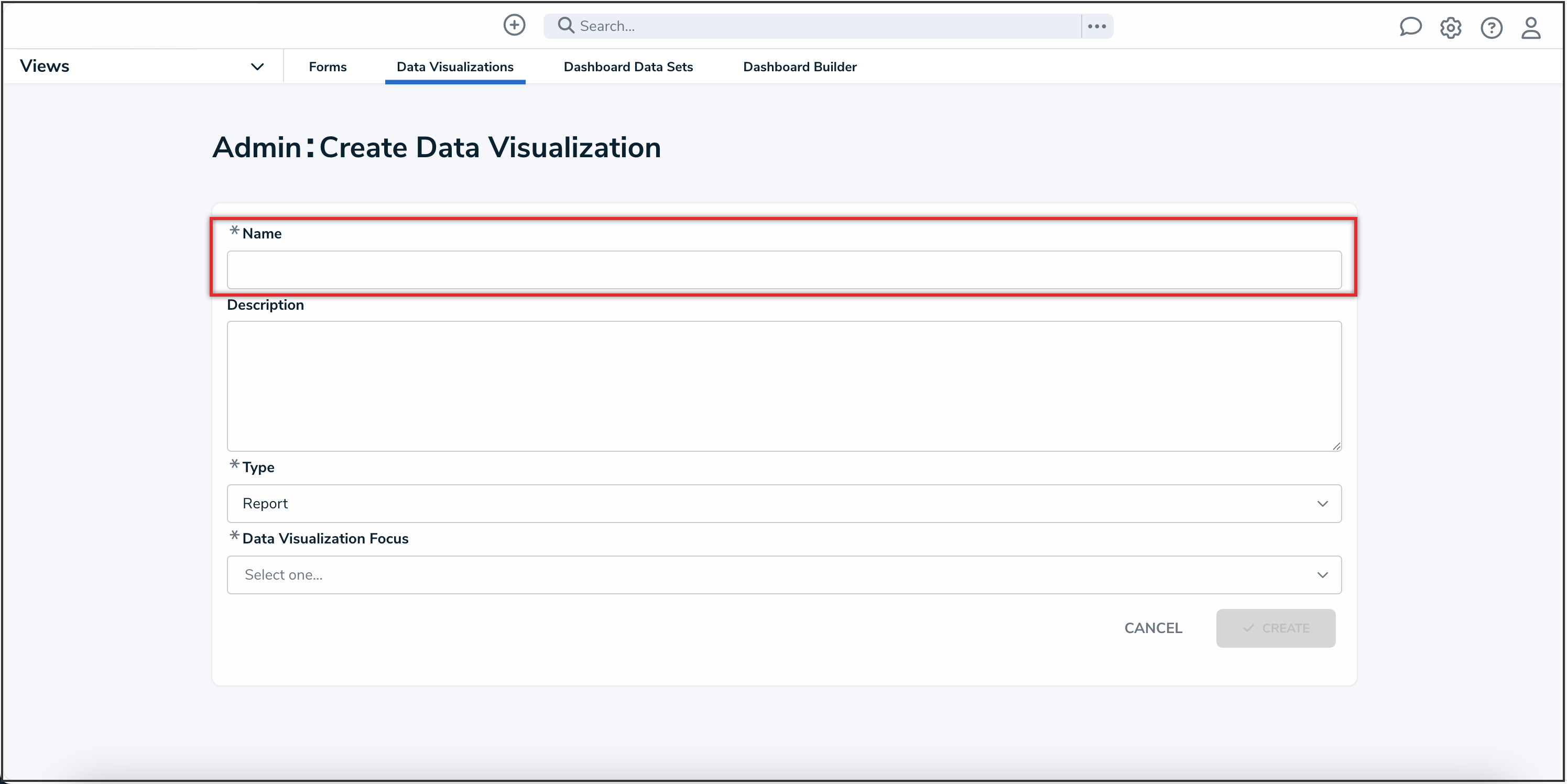Click into the Name input field

[783, 269]
